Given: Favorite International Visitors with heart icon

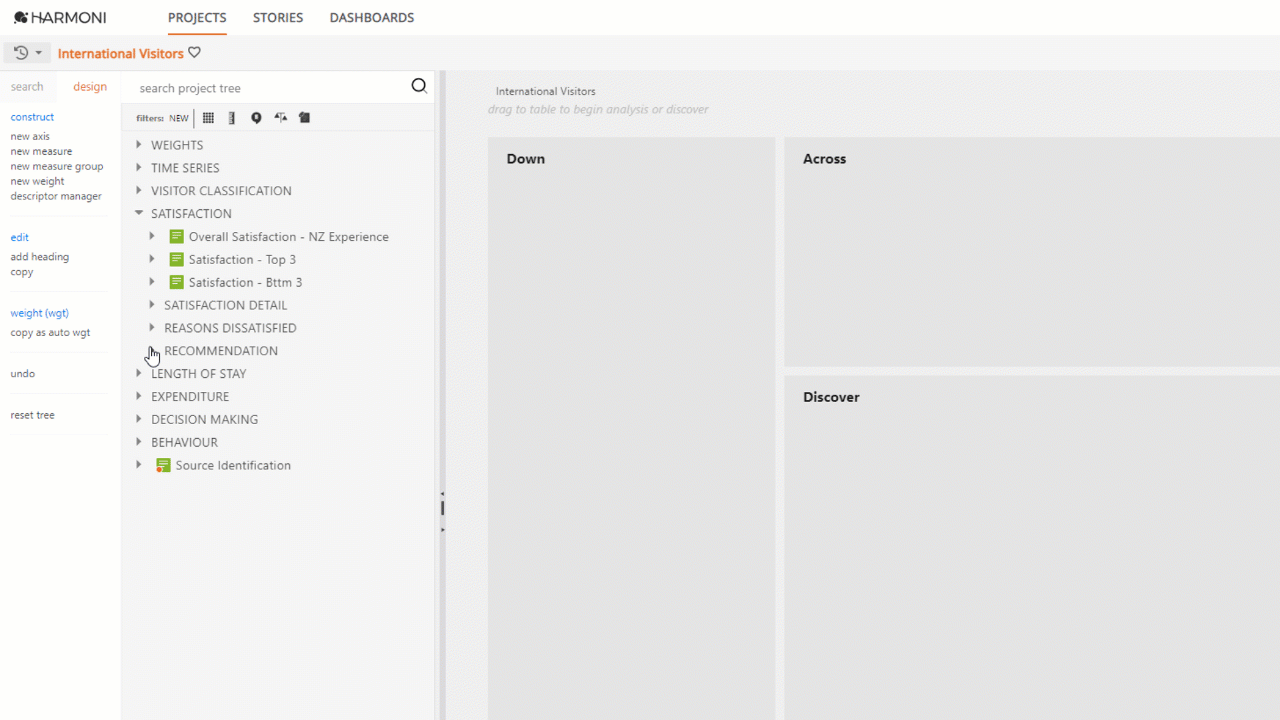Looking at the screenshot, I should click(x=195, y=53).
